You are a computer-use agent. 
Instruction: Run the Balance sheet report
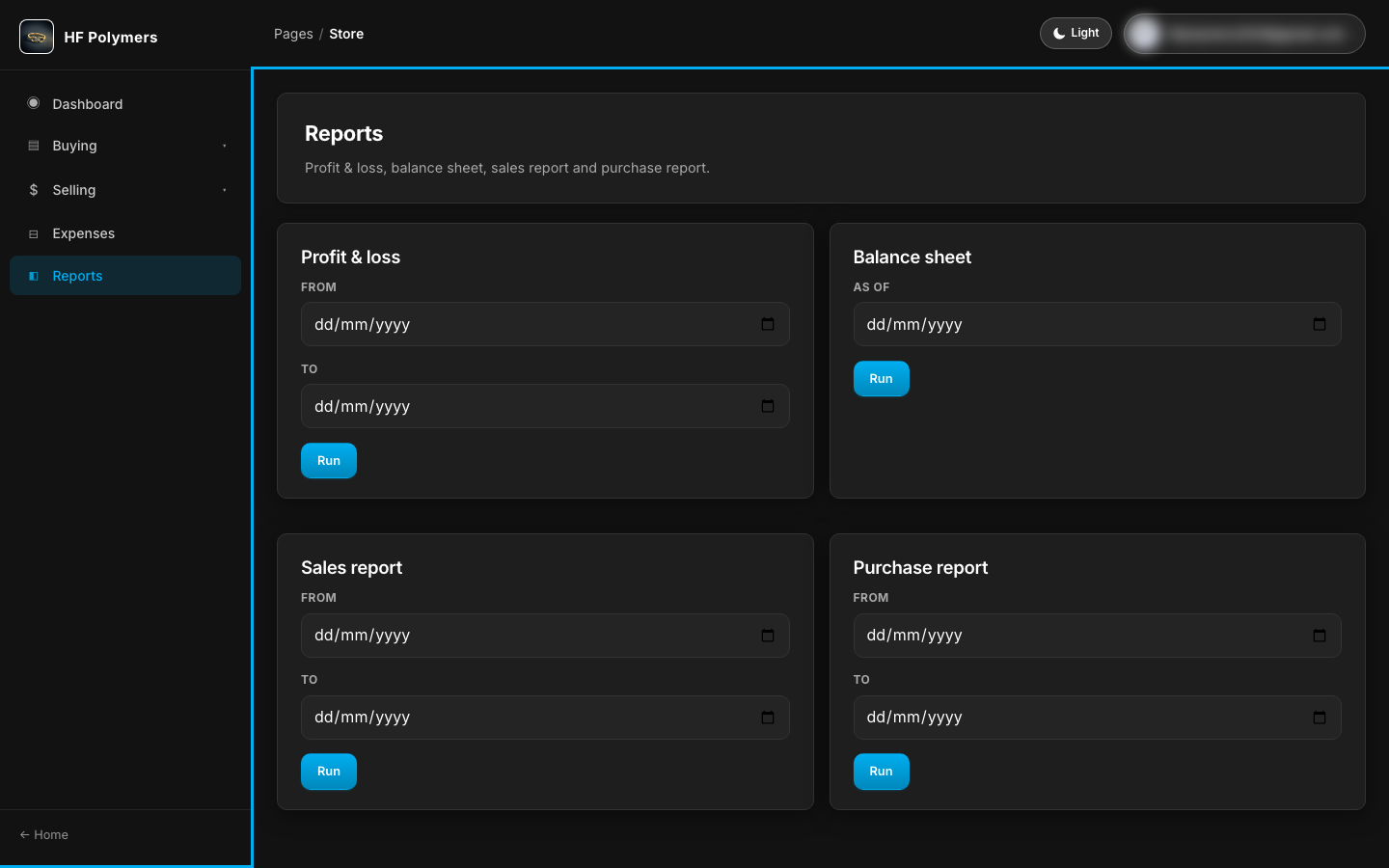(x=881, y=379)
